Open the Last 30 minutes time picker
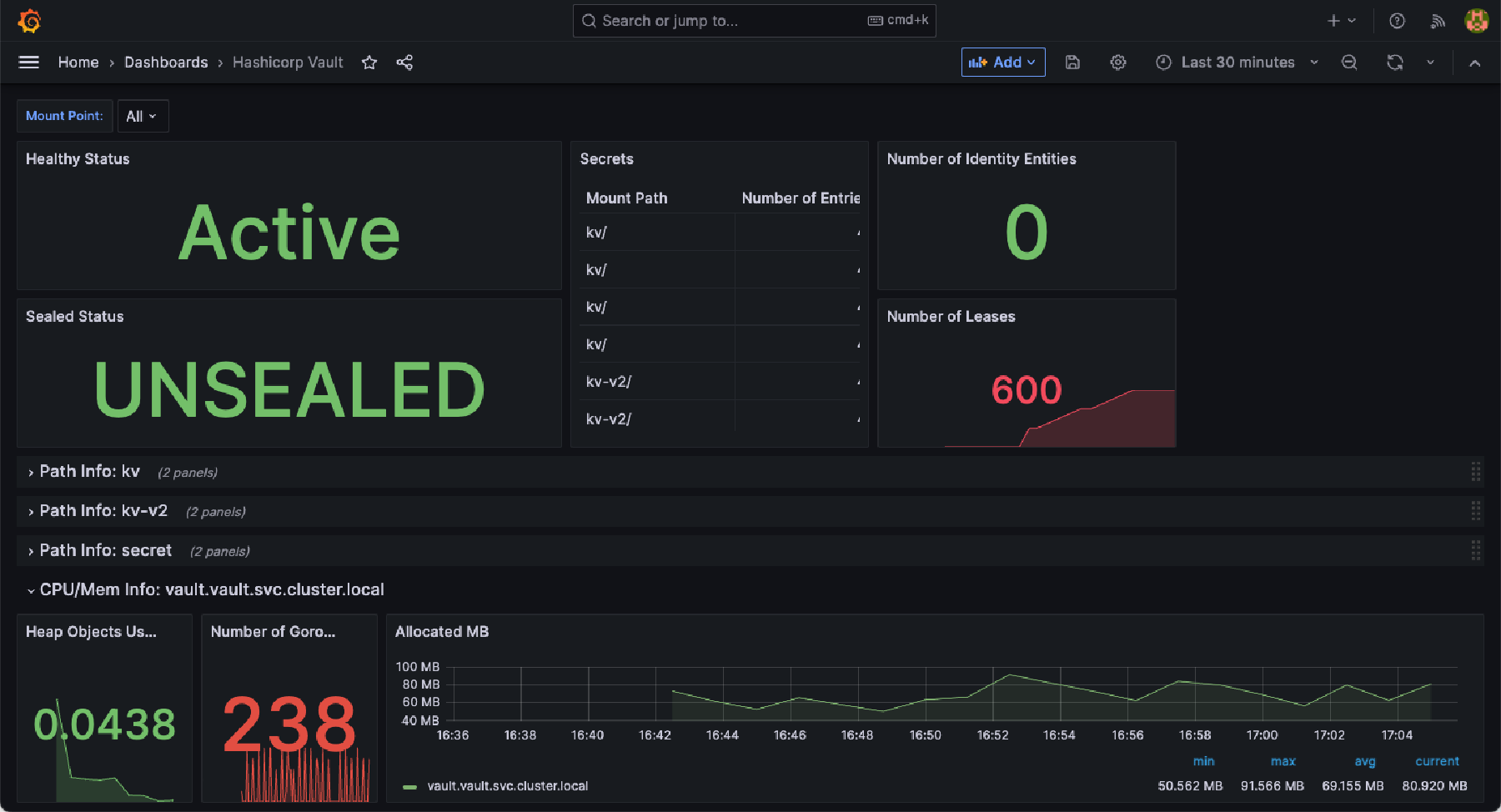The width and height of the screenshot is (1501, 812). pyautogui.click(x=1237, y=63)
